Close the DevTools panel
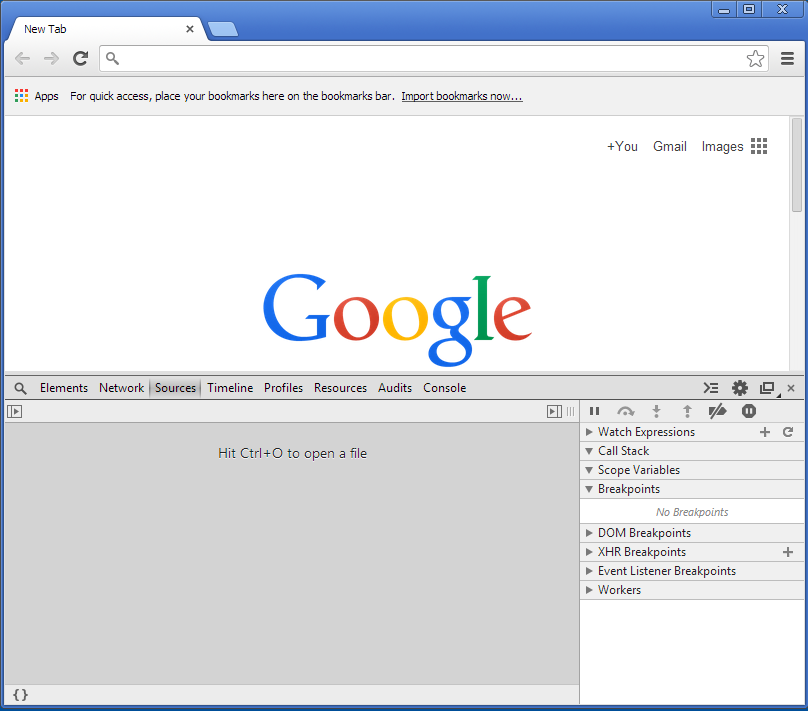Viewport: 808px width, 711px height. (x=791, y=388)
